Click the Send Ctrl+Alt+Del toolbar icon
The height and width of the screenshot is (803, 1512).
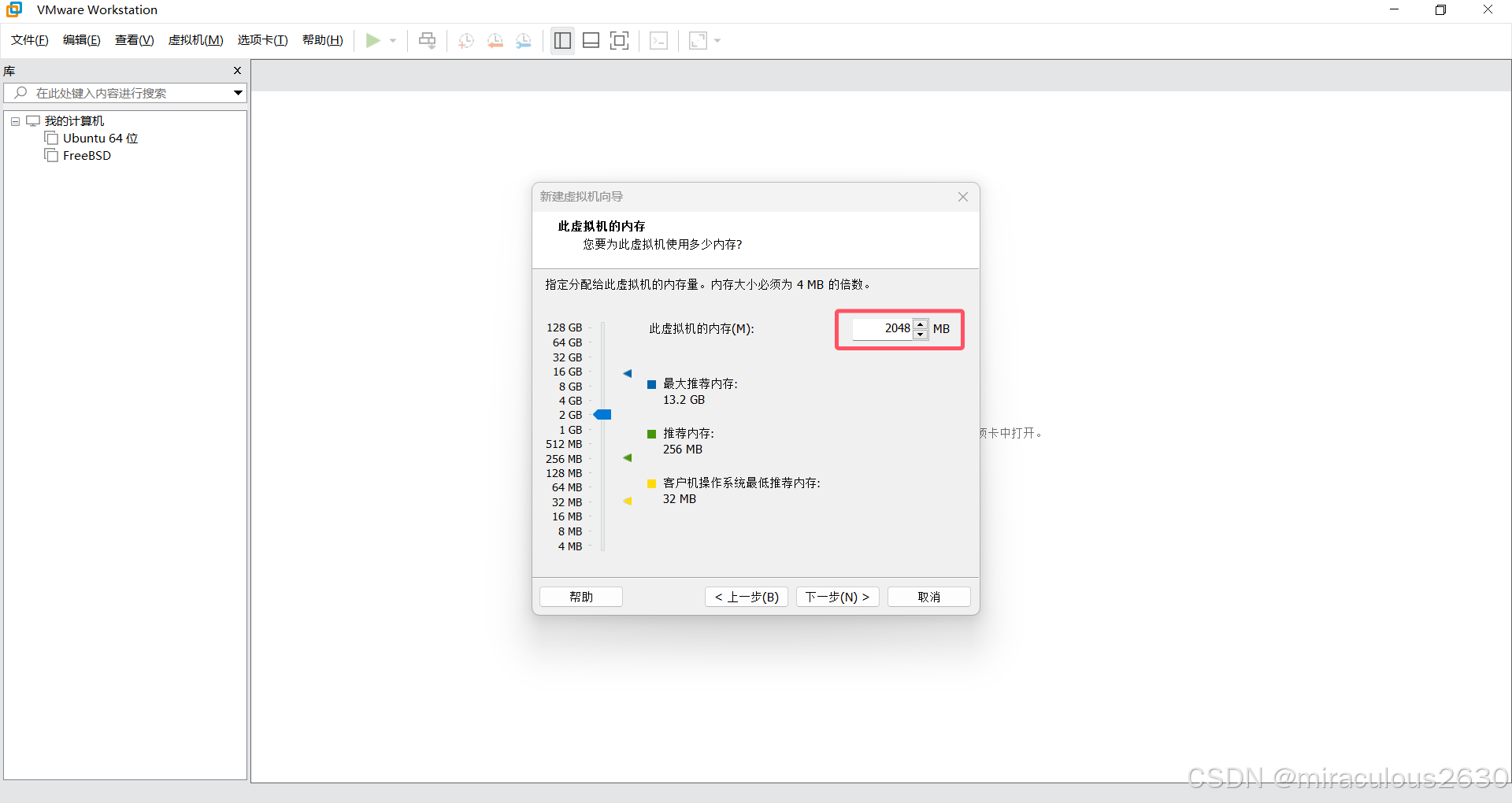click(427, 40)
